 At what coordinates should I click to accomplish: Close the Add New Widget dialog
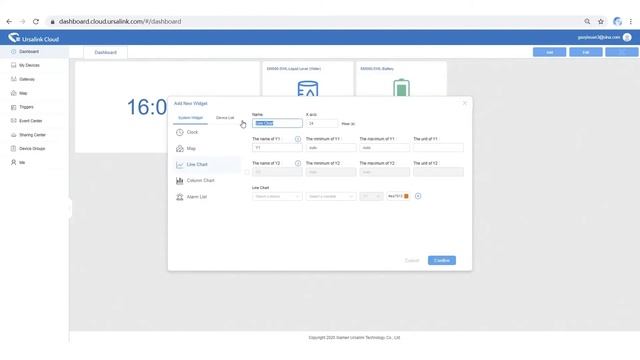(x=464, y=103)
